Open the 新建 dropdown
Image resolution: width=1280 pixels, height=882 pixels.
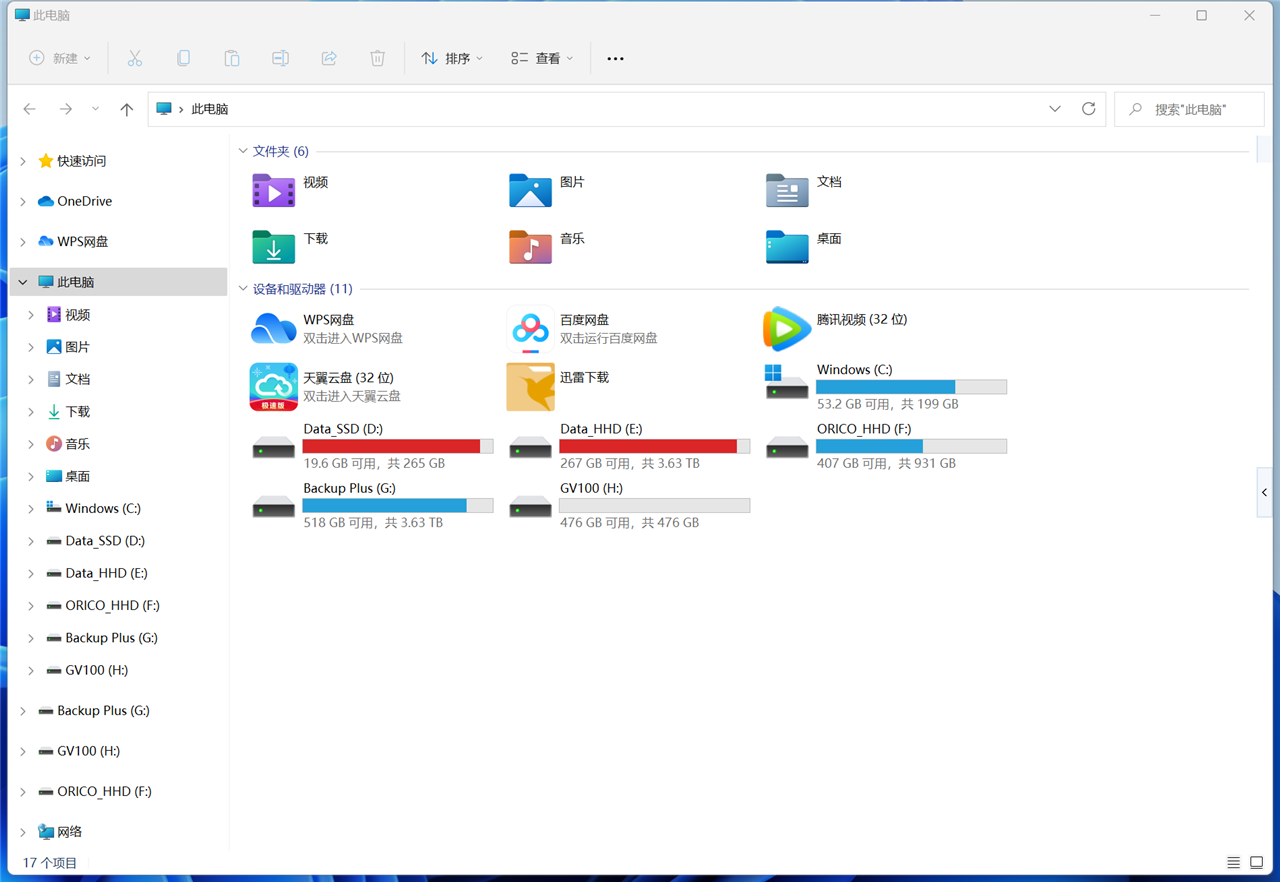pyautogui.click(x=60, y=58)
